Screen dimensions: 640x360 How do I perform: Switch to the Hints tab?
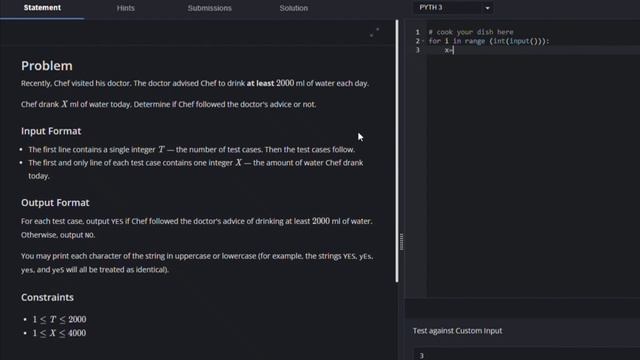coord(125,8)
